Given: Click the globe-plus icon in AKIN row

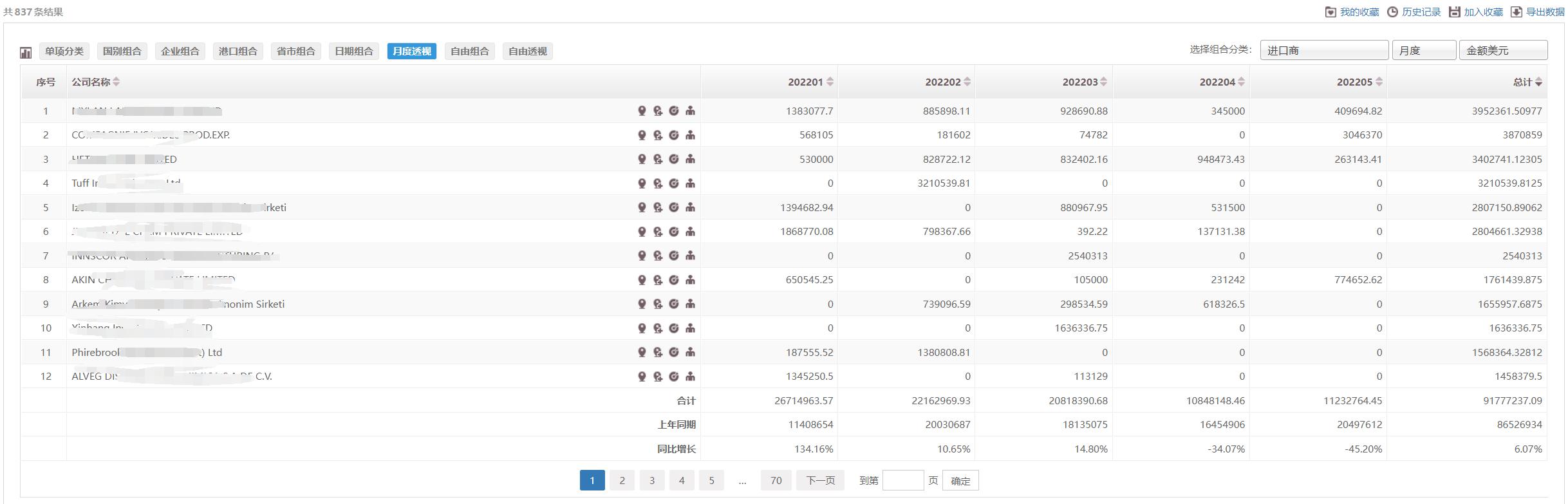Looking at the screenshot, I should pyautogui.click(x=658, y=280).
